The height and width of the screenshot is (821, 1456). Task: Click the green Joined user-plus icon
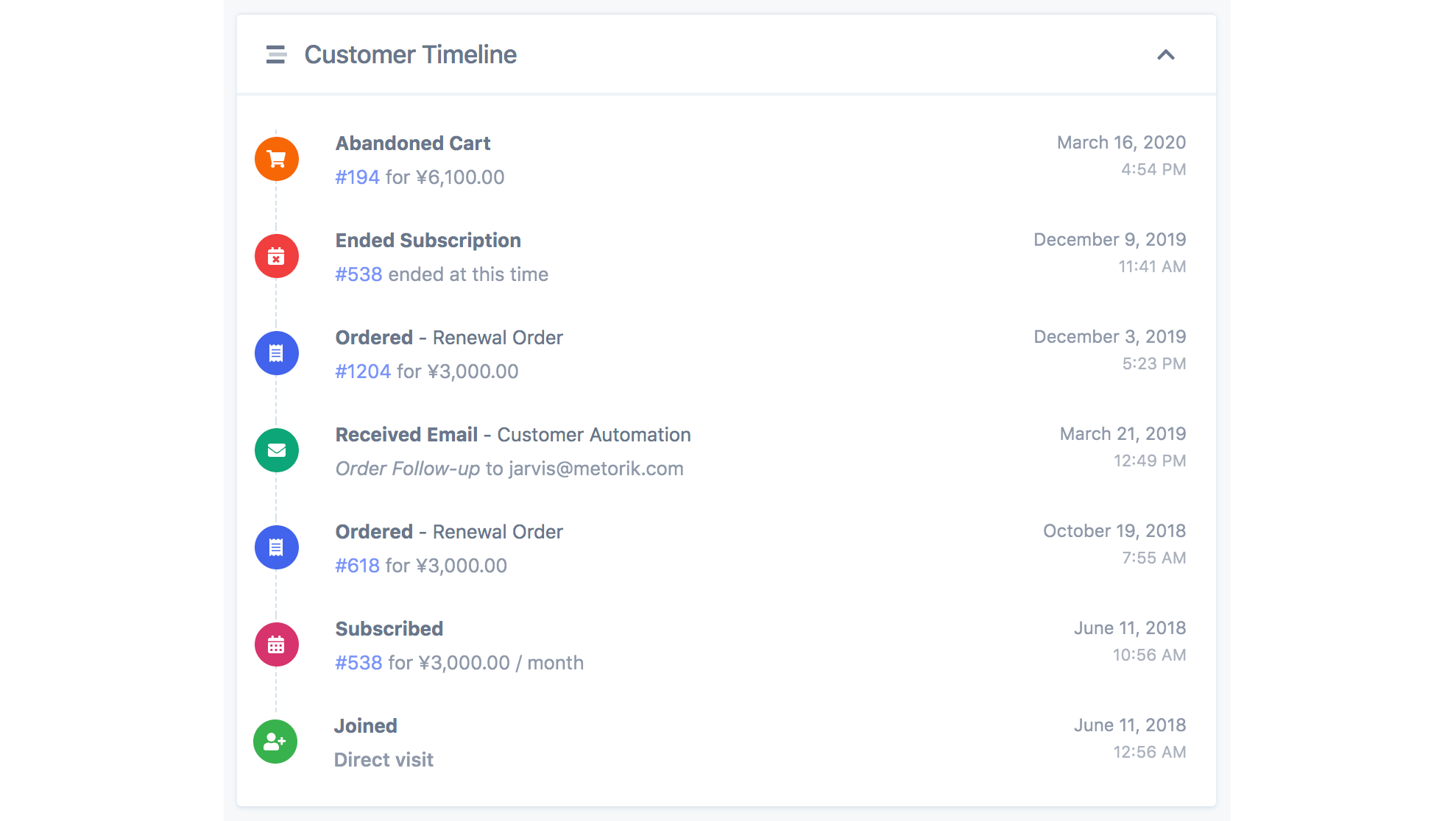pos(276,741)
